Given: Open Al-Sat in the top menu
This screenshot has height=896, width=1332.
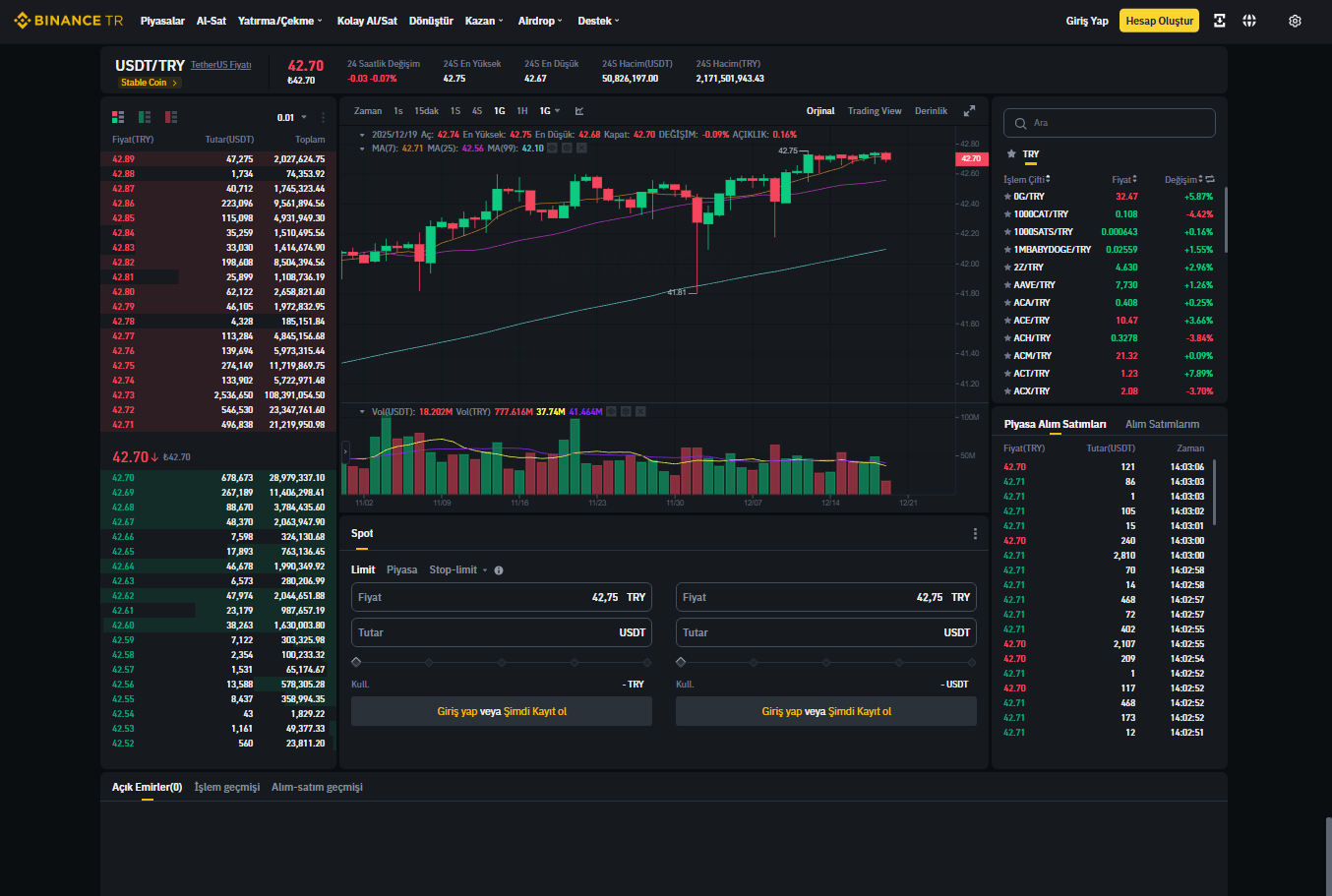Looking at the screenshot, I should [x=212, y=21].
